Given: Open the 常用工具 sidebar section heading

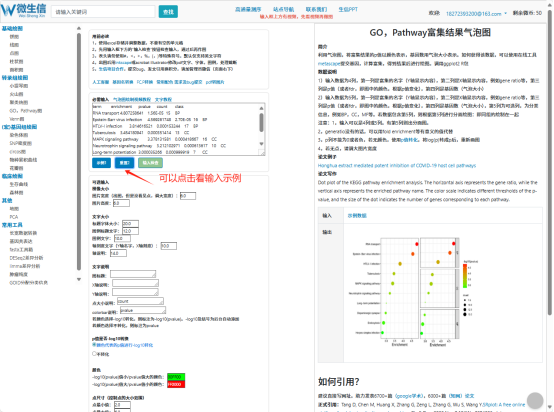Looking at the screenshot, I should [x=12, y=225].
